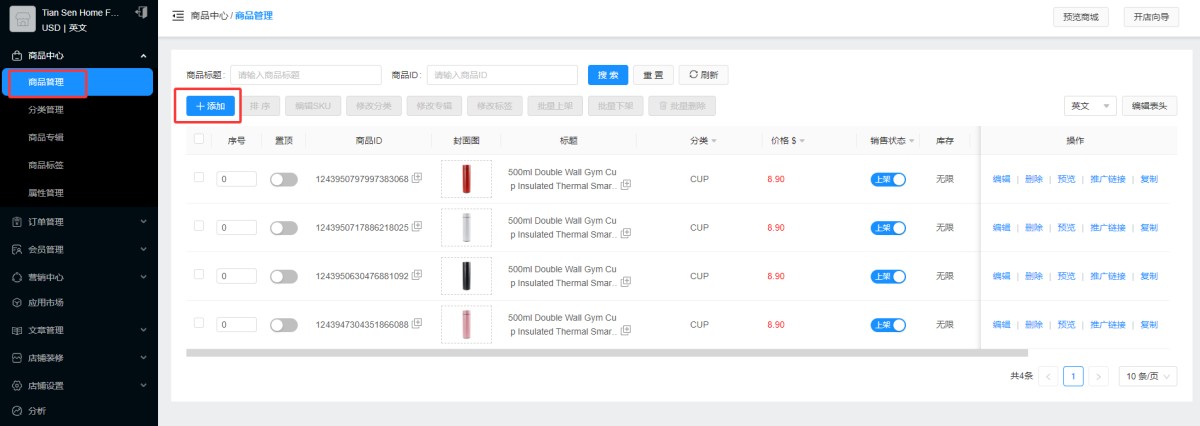Check the select-all checkbox in table header
The image size is (1200, 426).
[199, 140]
